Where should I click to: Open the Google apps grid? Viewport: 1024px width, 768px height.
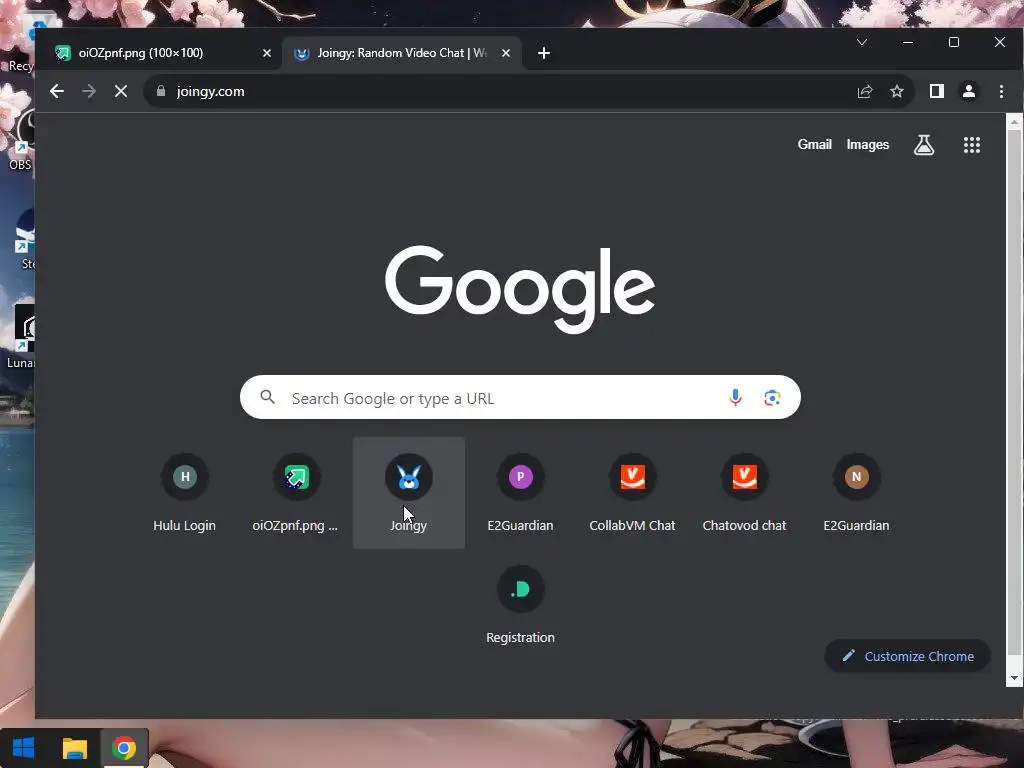pyautogui.click(x=972, y=145)
